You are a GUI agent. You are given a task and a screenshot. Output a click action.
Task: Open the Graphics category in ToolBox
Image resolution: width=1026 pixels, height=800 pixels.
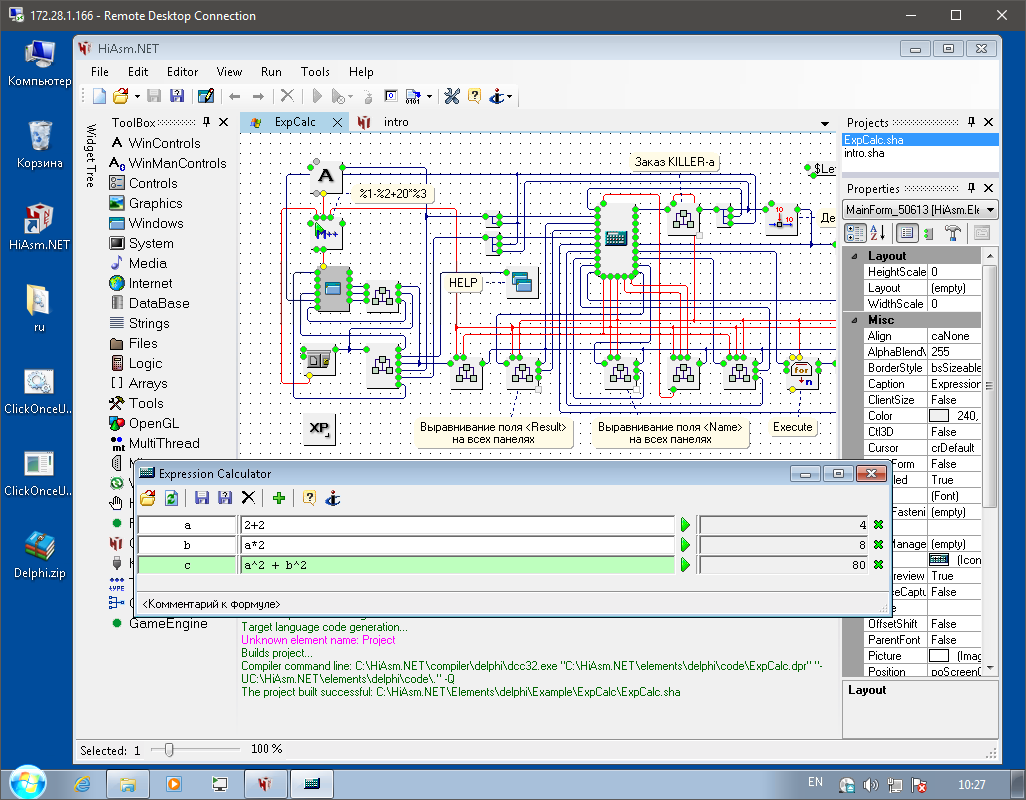pyautogui.click(x=155, y=203)
